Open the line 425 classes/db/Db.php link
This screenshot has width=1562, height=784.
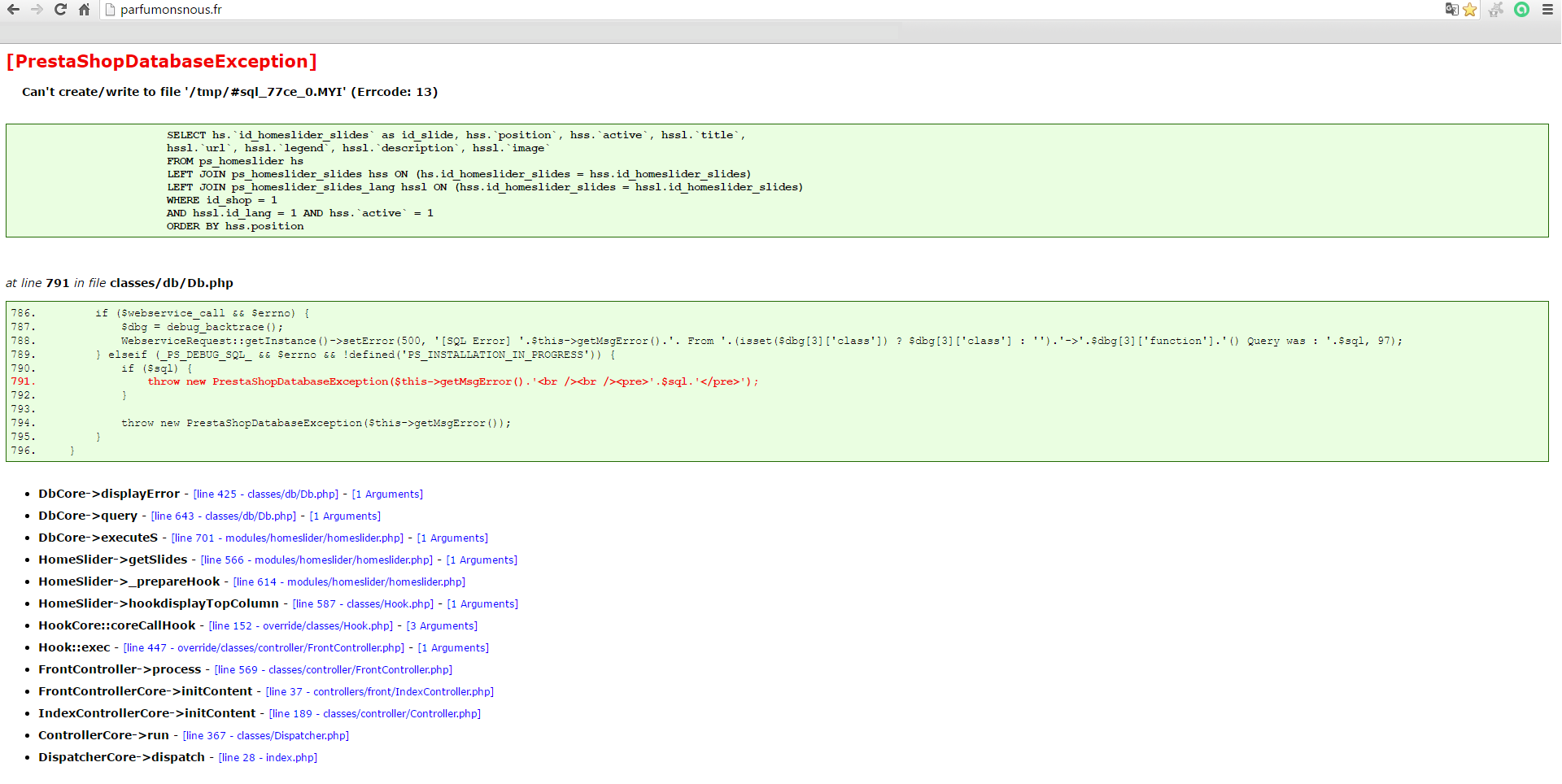266,494
